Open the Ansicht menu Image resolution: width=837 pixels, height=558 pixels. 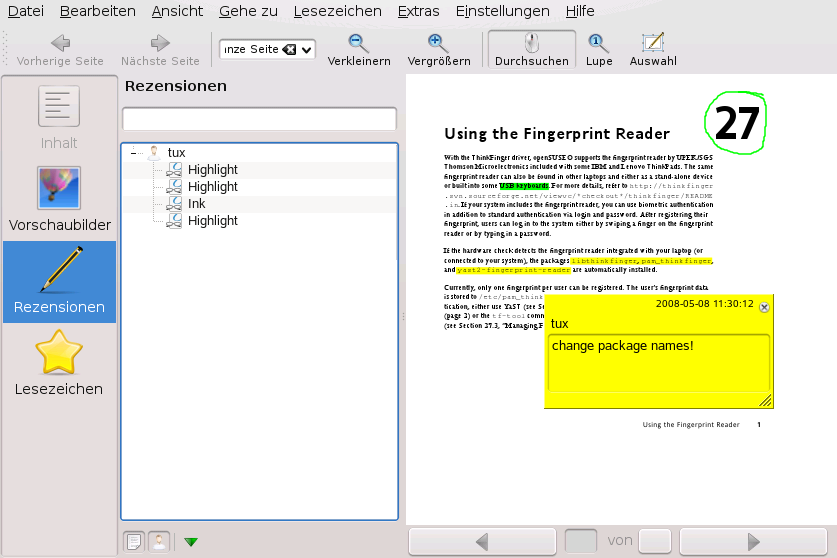(x=177, y=11)
